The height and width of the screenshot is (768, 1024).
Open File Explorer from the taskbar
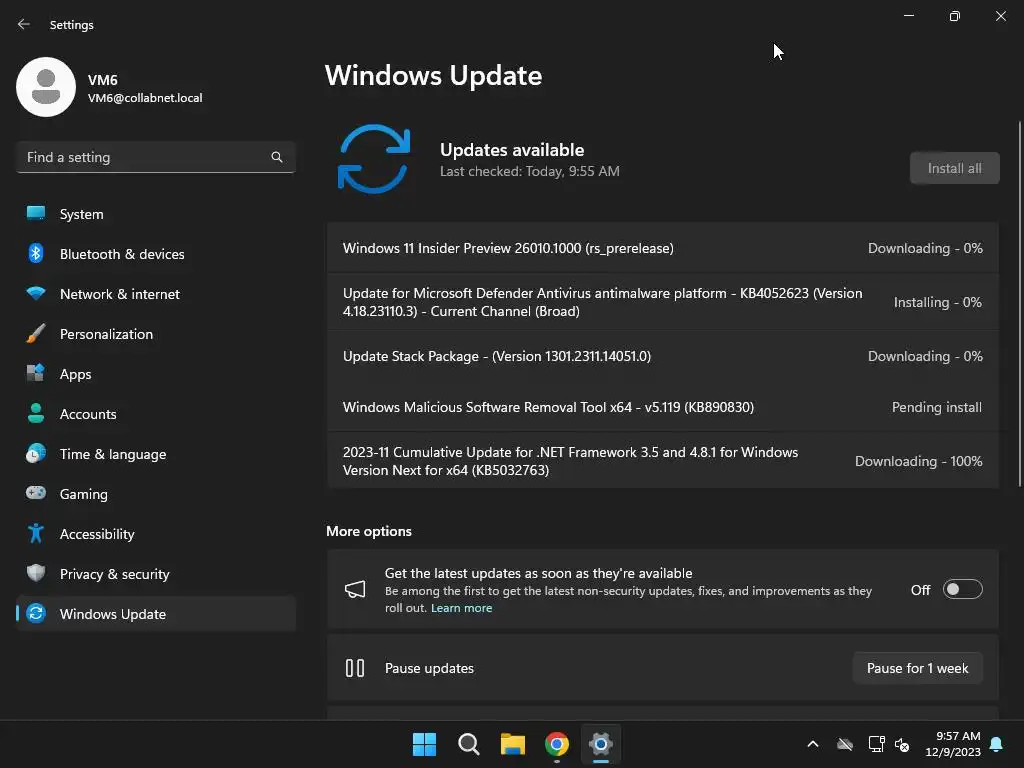513,744
